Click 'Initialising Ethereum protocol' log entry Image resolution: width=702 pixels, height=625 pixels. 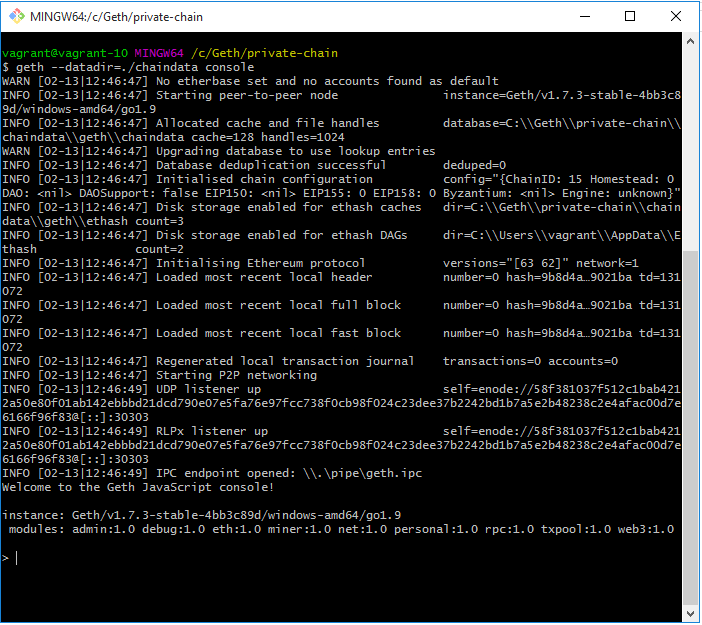point(261,263)
